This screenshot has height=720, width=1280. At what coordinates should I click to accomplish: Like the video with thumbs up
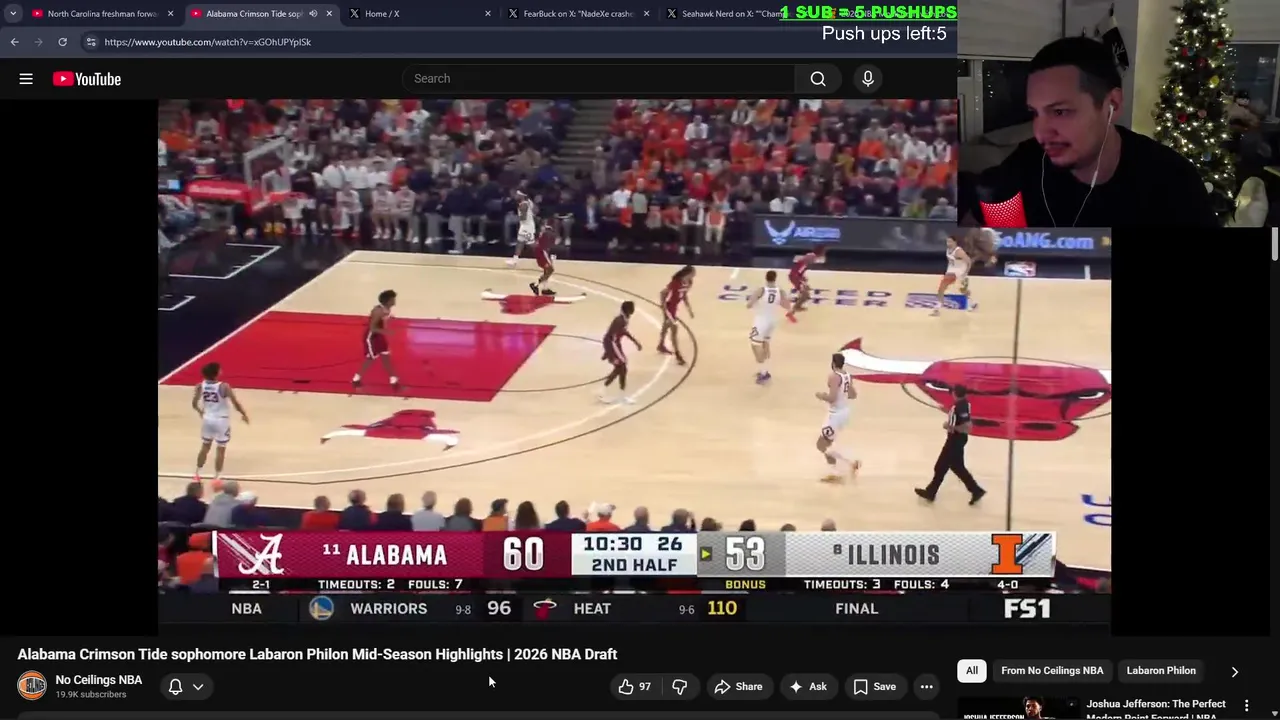[634, 687]
